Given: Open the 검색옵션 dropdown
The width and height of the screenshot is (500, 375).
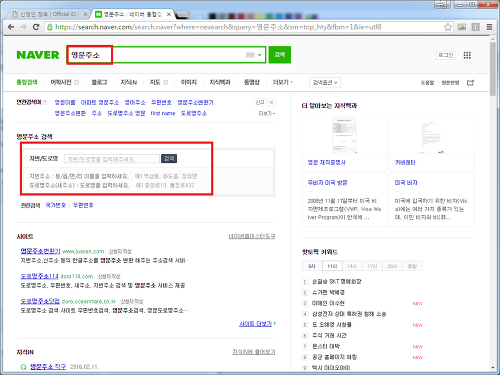Looking at the screenshot, I should (325, 82).
